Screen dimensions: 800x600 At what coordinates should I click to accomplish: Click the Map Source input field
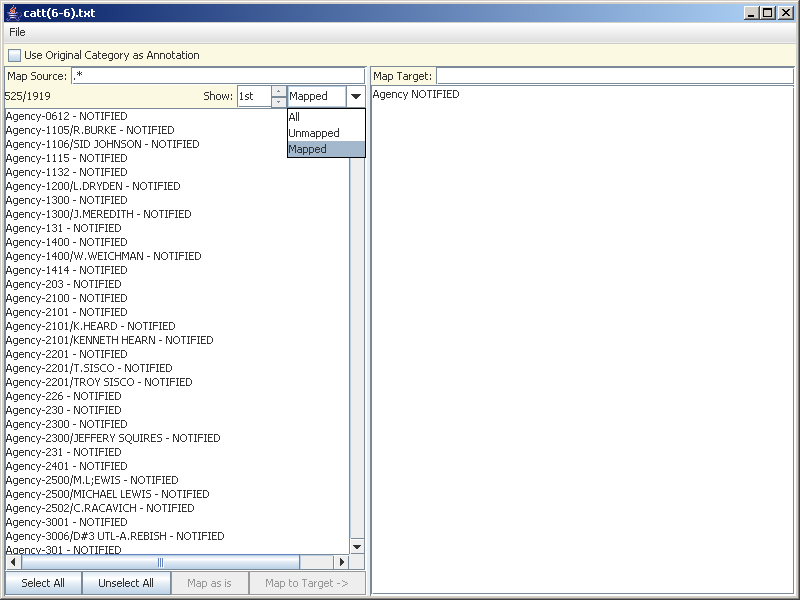click(218, 76)
